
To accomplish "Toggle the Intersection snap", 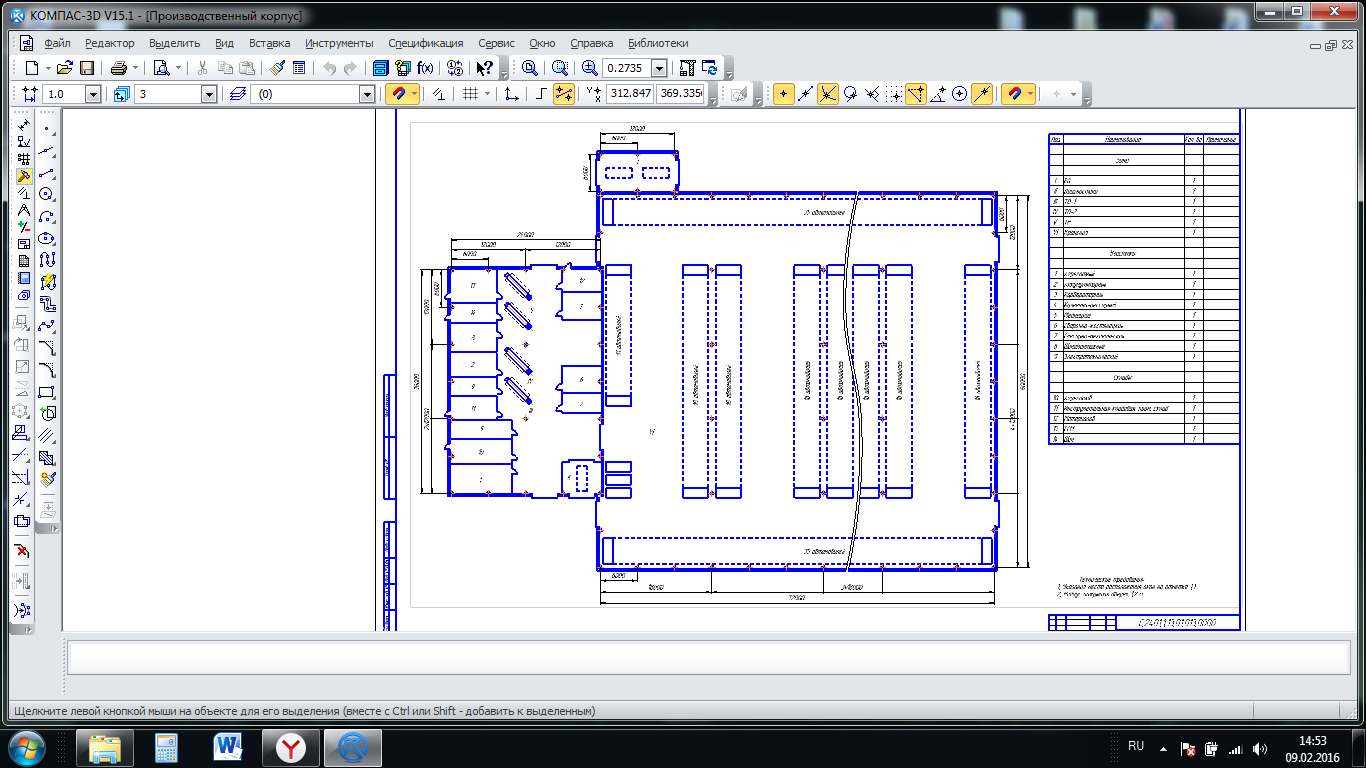I will click(827, 94).
